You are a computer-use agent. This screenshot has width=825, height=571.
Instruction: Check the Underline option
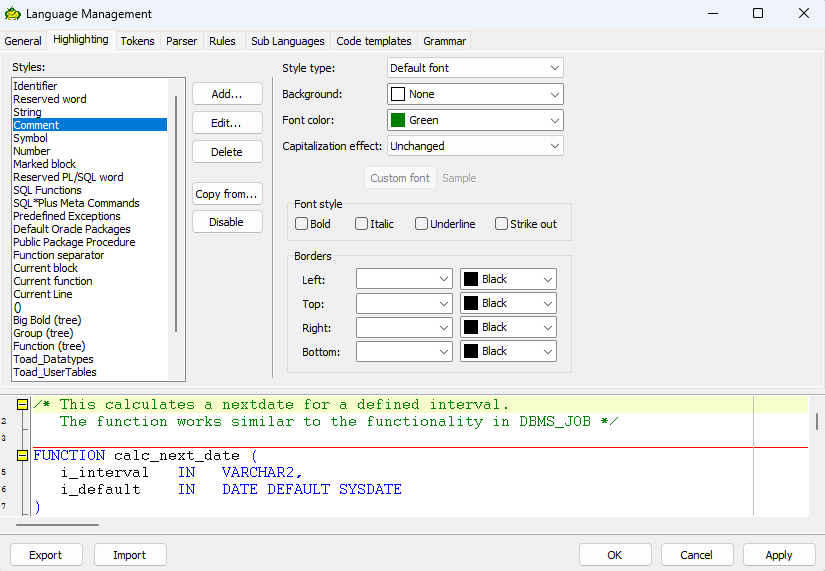click(421, 224)
